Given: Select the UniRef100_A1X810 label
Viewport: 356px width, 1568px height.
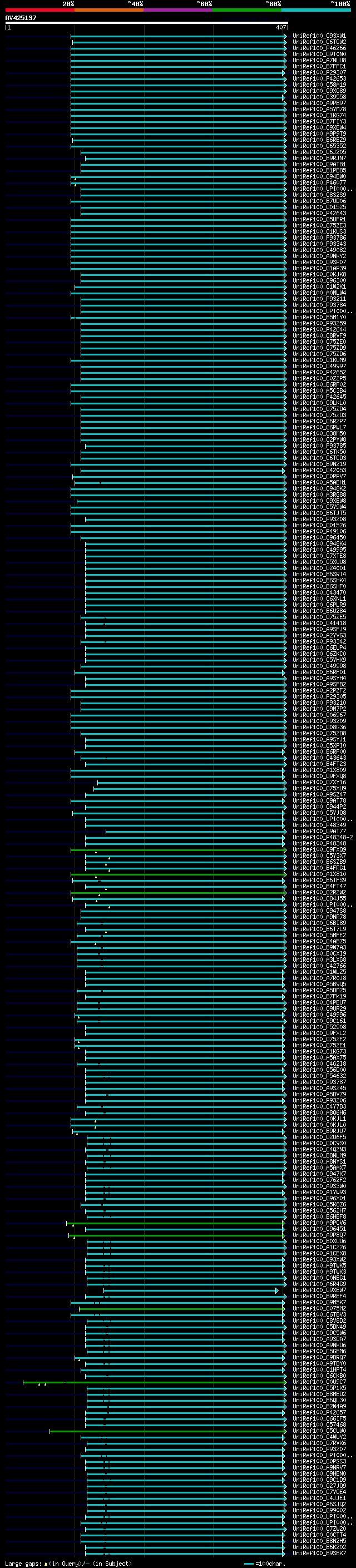Looking at the screenshot, I should click(x=319, y=875).
